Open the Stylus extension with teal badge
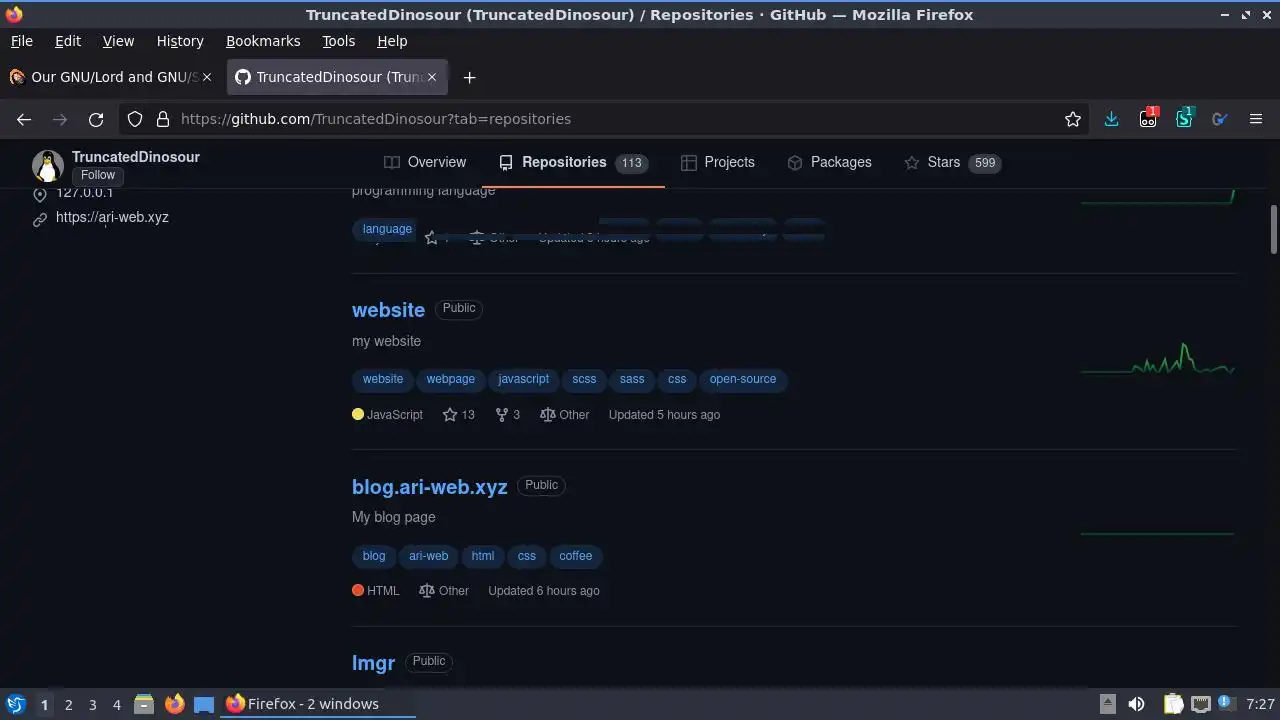This screenshot has width=1280, height=720. 1184,118
